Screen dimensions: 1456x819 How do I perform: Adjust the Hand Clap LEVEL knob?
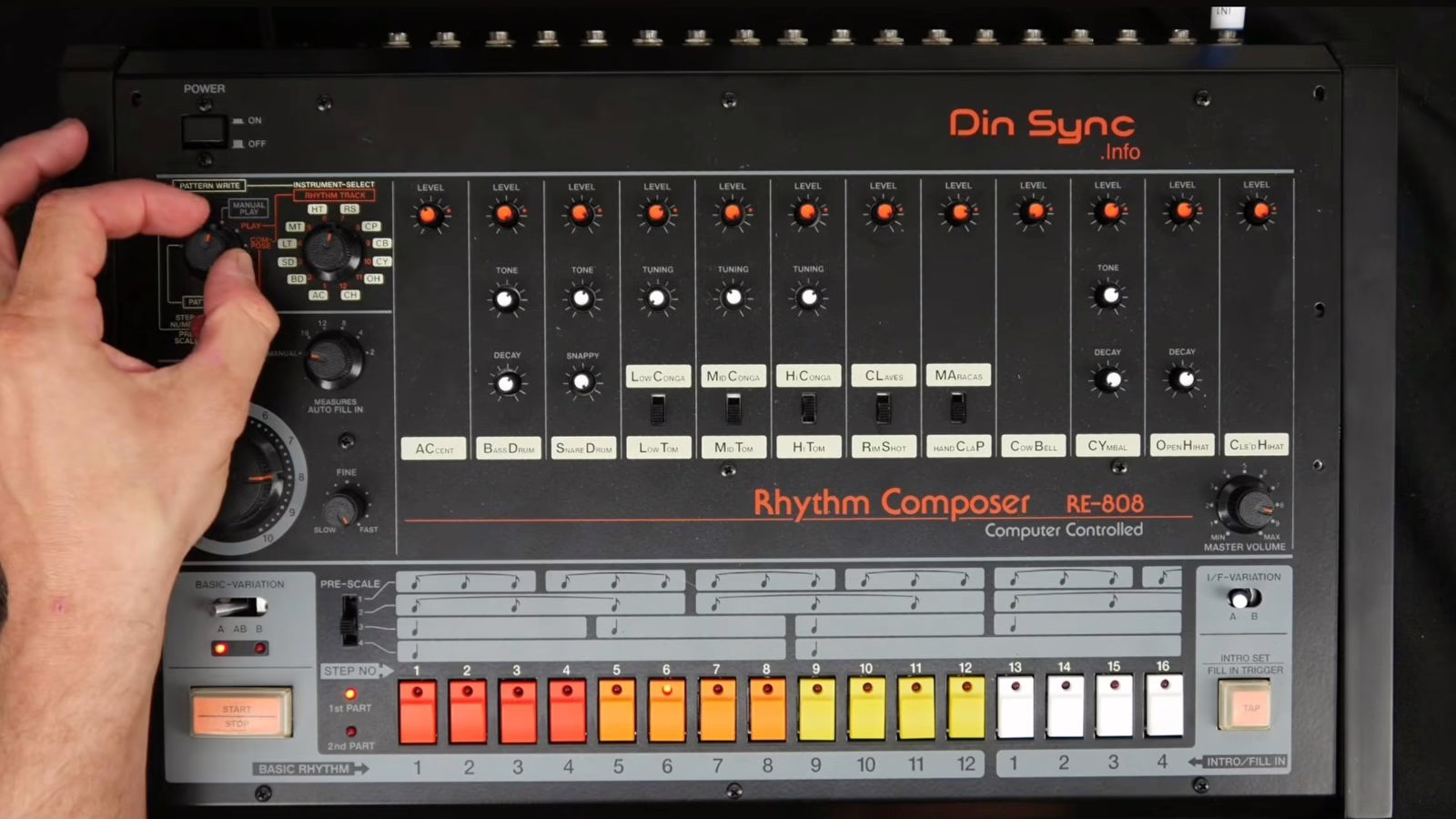pyautogui.click(x=958, y=214)
